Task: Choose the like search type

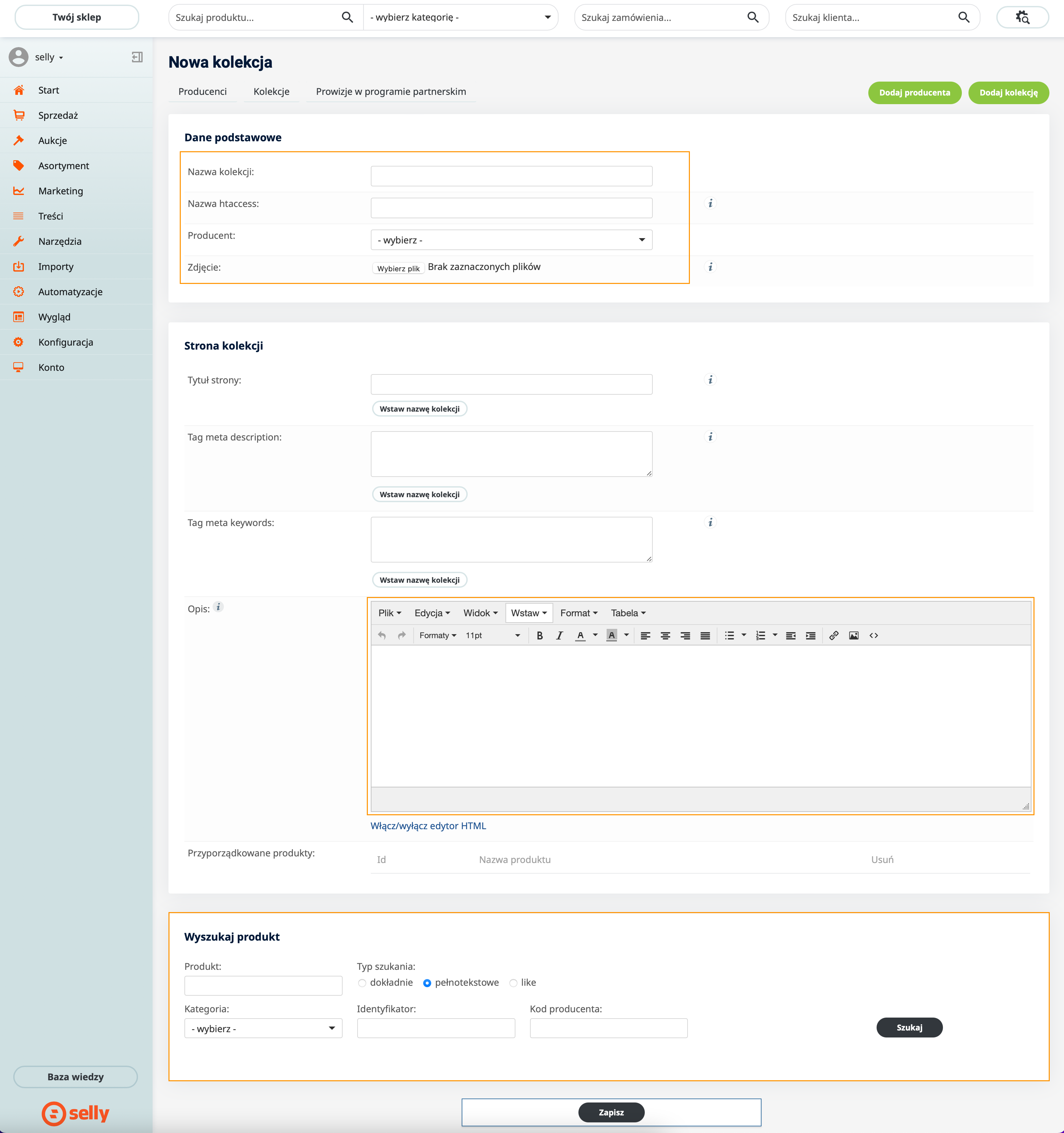Action: [x=513, y=983]
